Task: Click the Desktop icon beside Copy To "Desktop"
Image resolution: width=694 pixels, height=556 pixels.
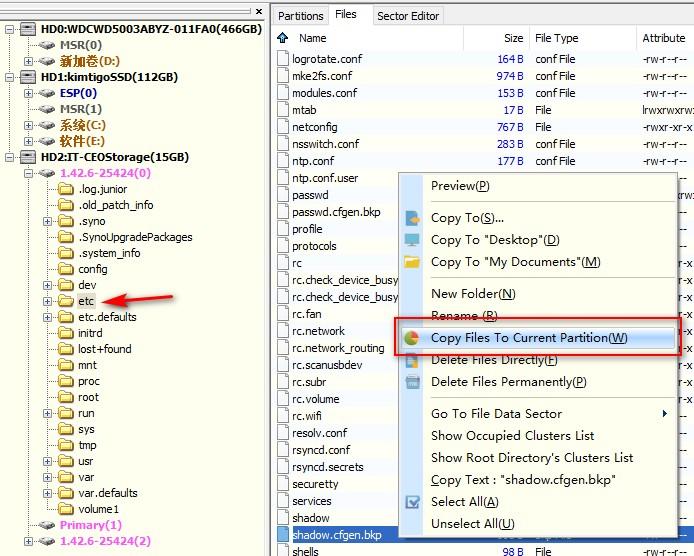Action: pos(412,240)
